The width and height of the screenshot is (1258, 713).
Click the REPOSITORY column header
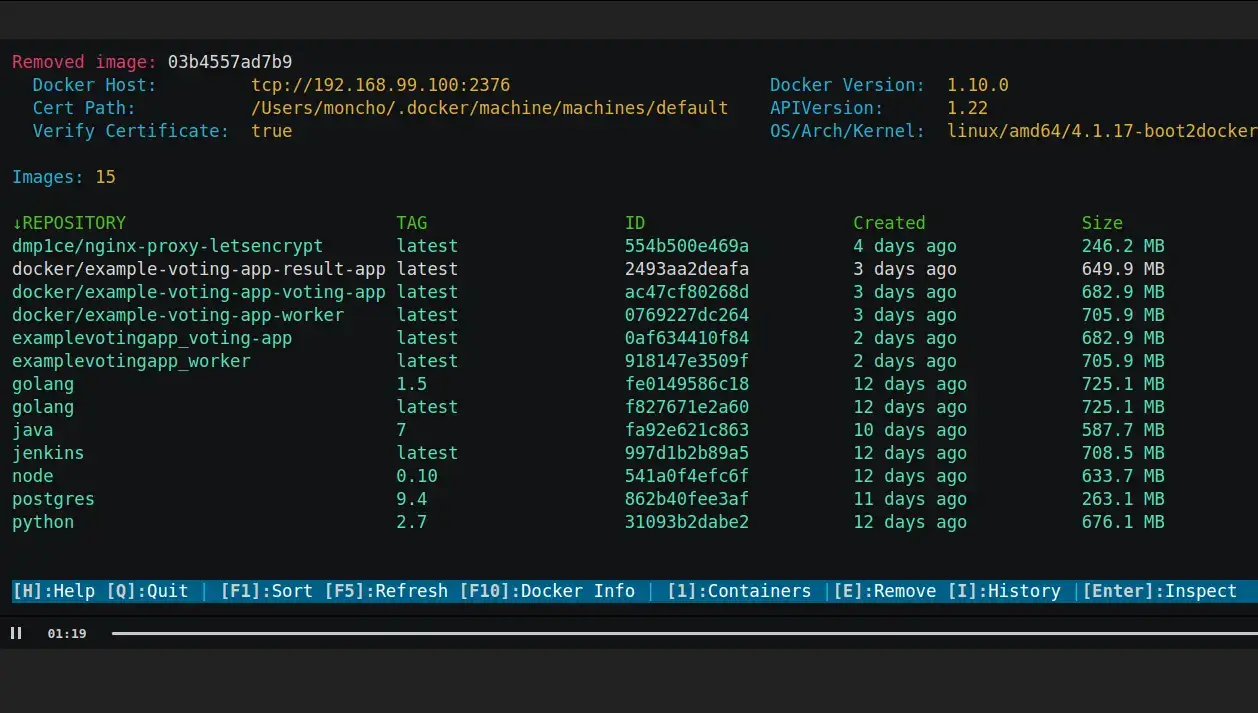pyautogui.click(x=69, y=223)
